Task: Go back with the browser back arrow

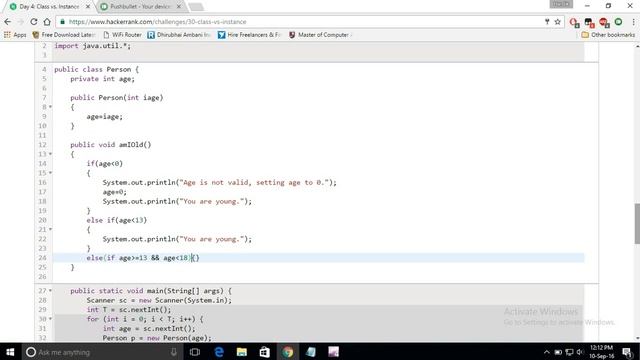Action: 7,22
